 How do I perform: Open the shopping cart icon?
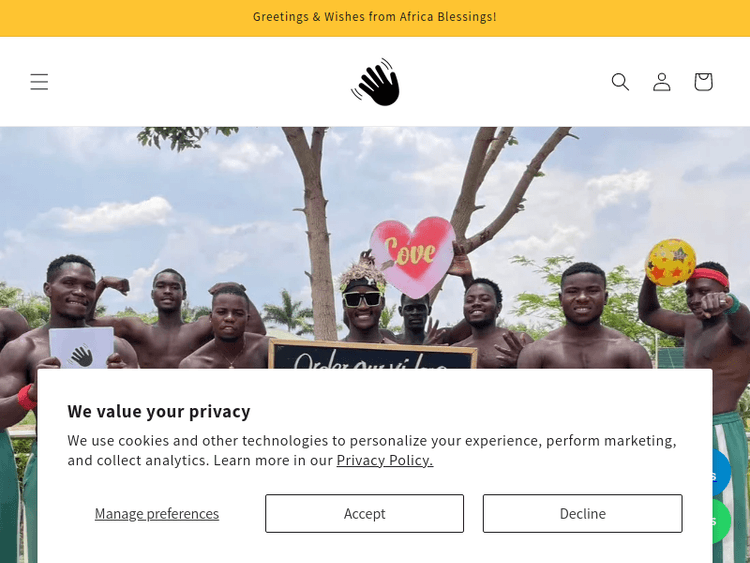[x=703, y=82]
